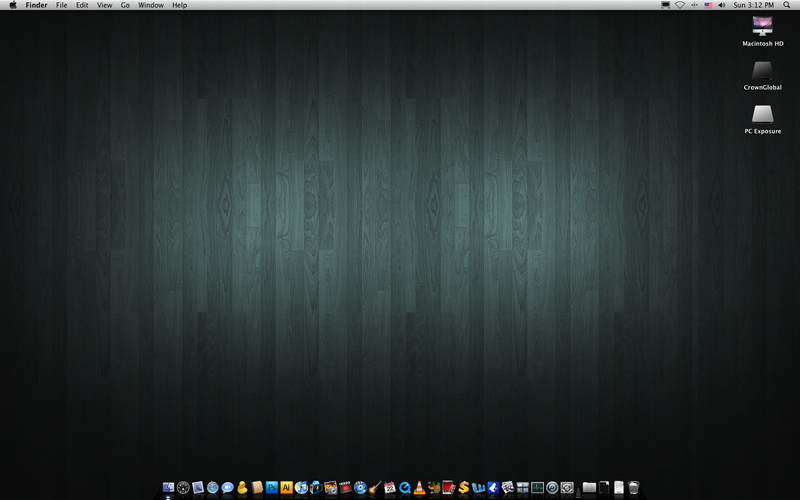Select the Macintosh HD desktop drive
This screenshot has width=800, height=500.
tap(762, 28)
